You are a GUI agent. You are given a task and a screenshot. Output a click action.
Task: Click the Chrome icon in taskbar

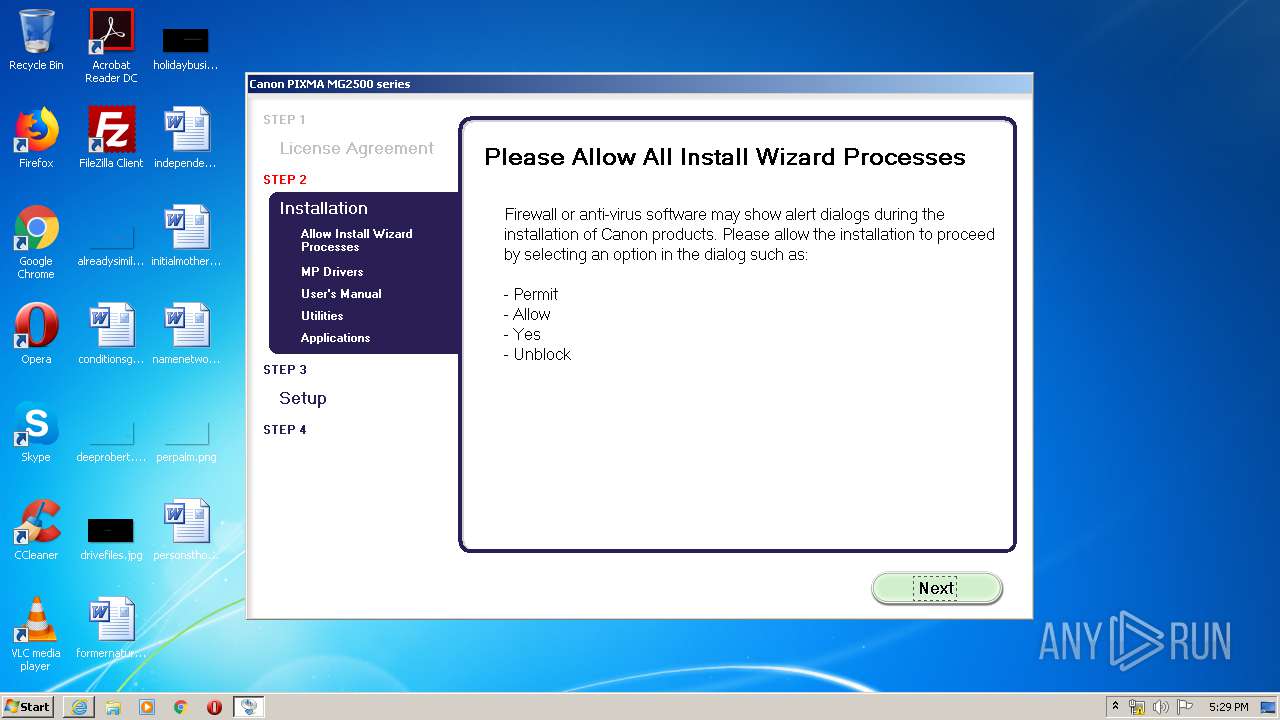[x=181, y=707]
